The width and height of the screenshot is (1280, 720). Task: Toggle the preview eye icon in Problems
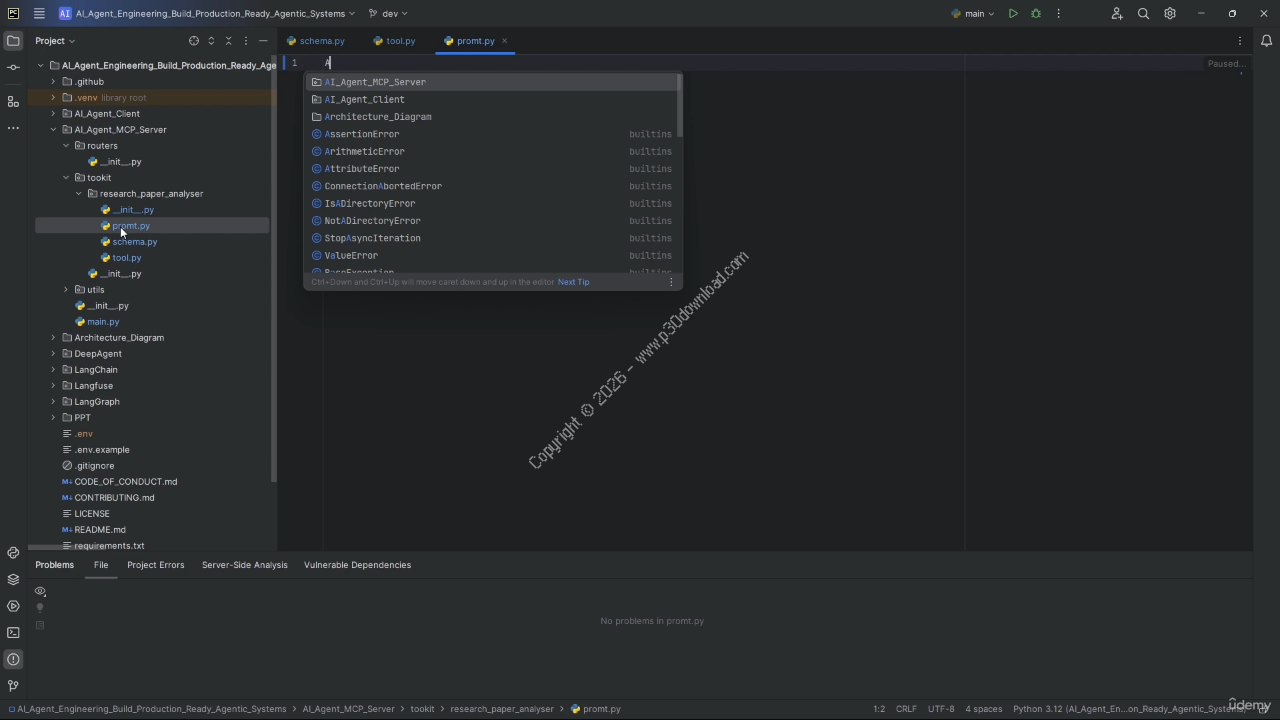point(40,591)
